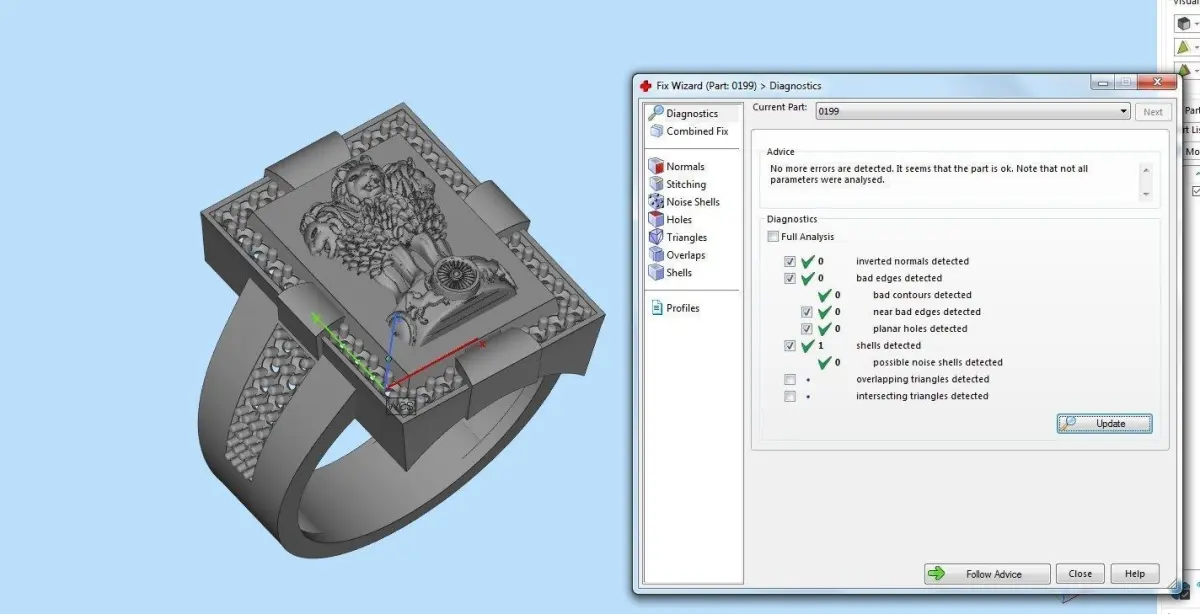Close the Fix Wizard with the red X

(x=1158, y=83)
